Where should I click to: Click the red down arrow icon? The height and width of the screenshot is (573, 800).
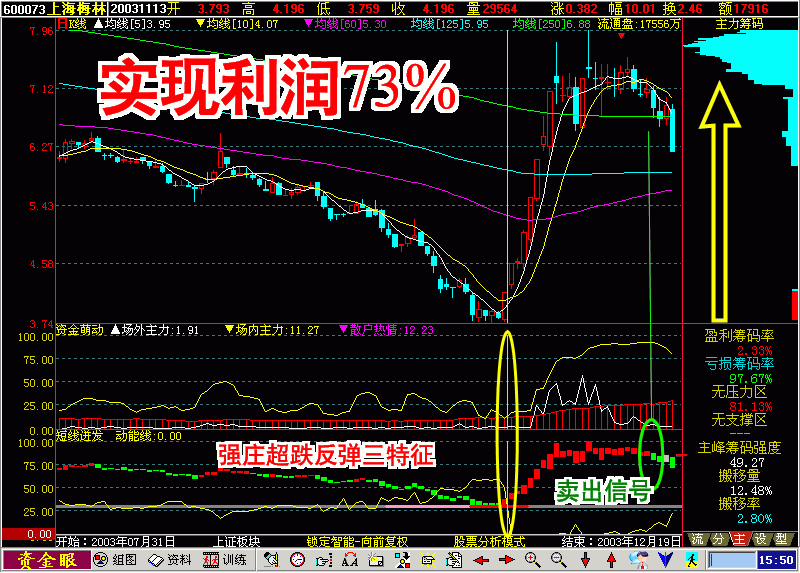[585, 560]
